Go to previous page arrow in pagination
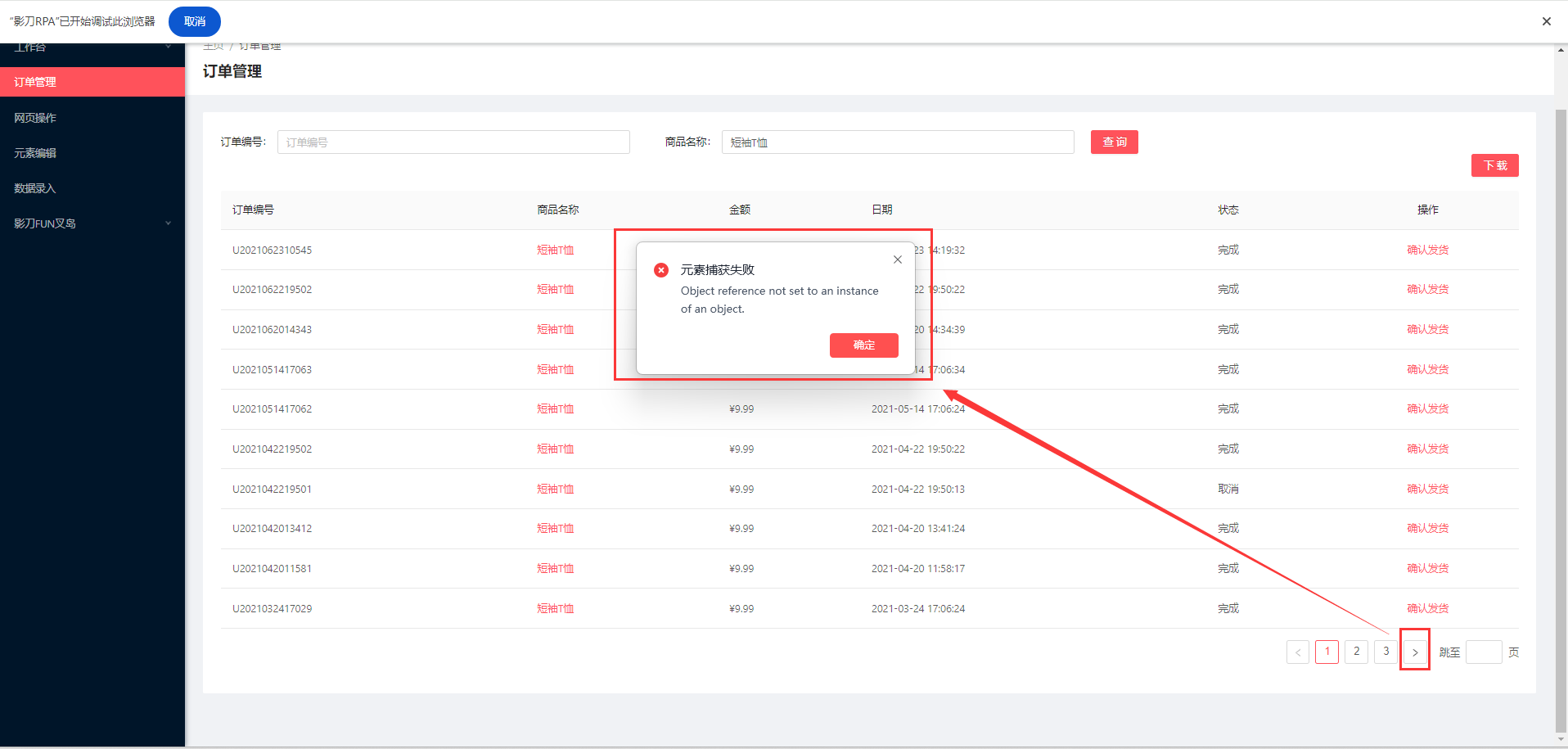The height and width of the screenshot is (749, 1568). [1298, 652]
